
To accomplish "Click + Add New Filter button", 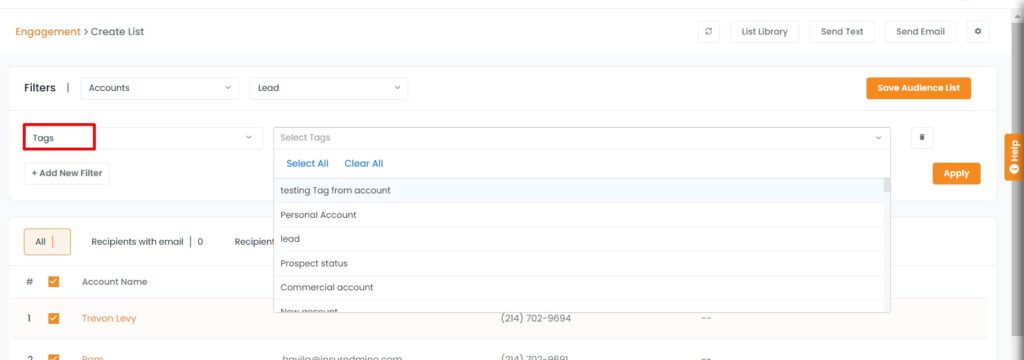I will [67, 174].
